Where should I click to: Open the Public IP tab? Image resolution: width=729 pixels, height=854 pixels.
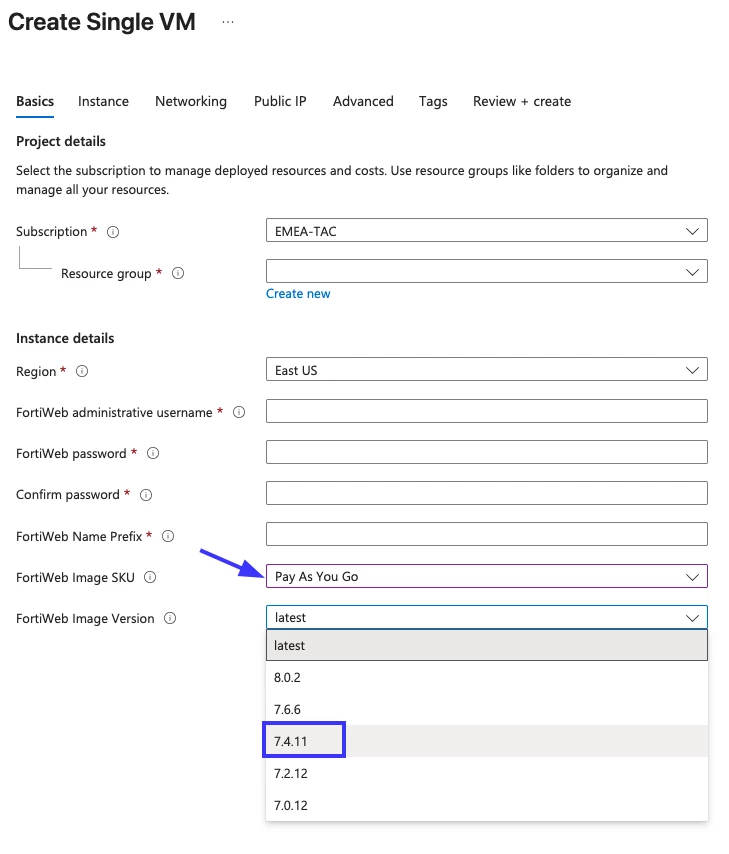(280, 102)
